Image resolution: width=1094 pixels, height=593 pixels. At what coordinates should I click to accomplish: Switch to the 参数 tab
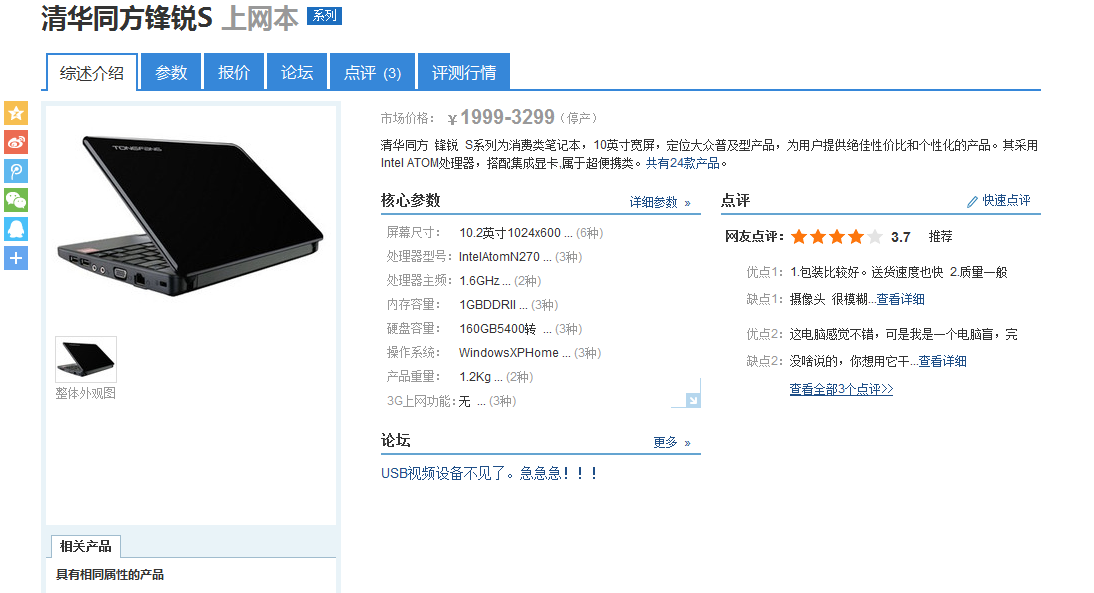coord(171,72)
